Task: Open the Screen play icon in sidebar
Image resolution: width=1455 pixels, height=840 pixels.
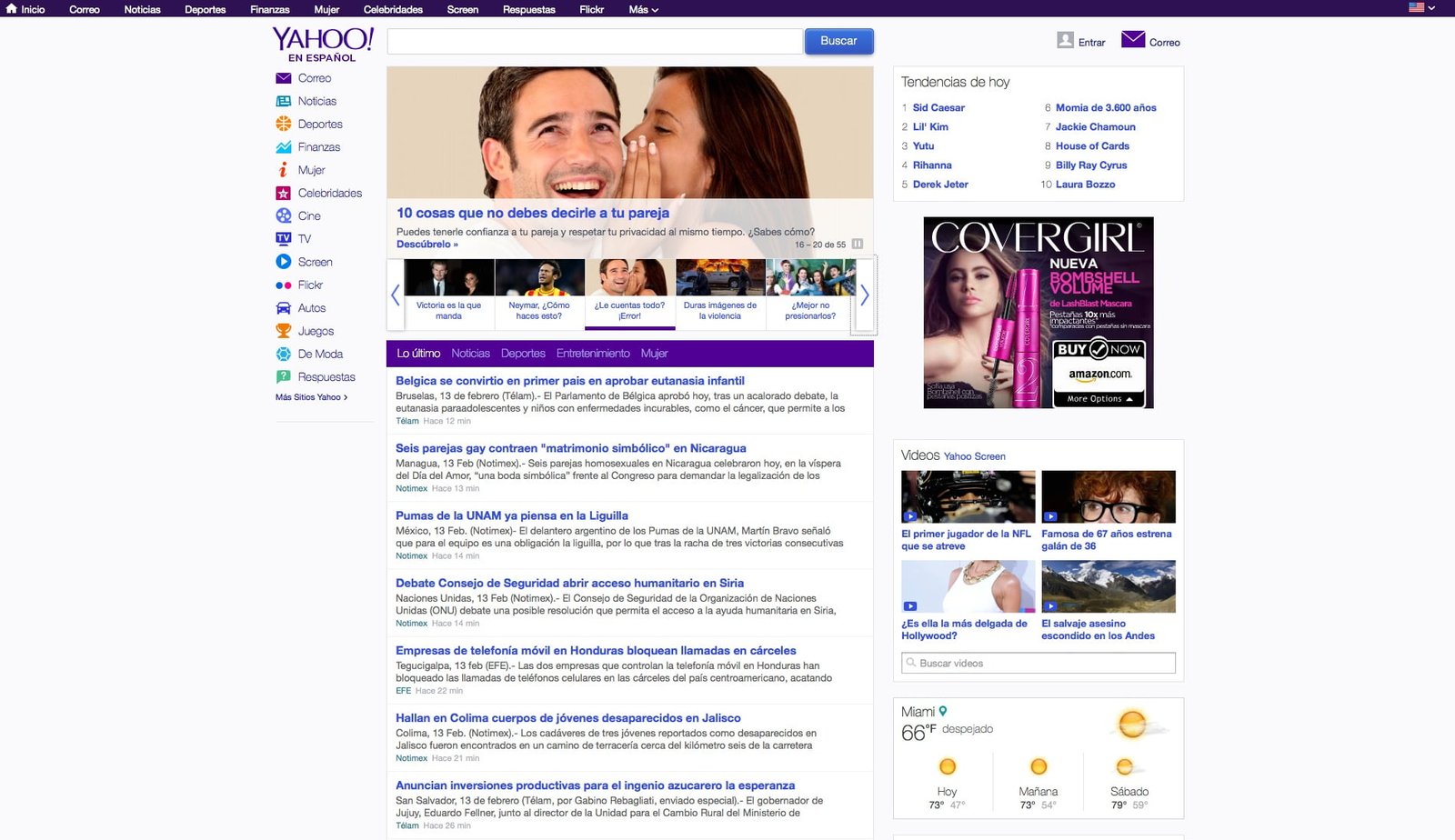Action: 284,262
